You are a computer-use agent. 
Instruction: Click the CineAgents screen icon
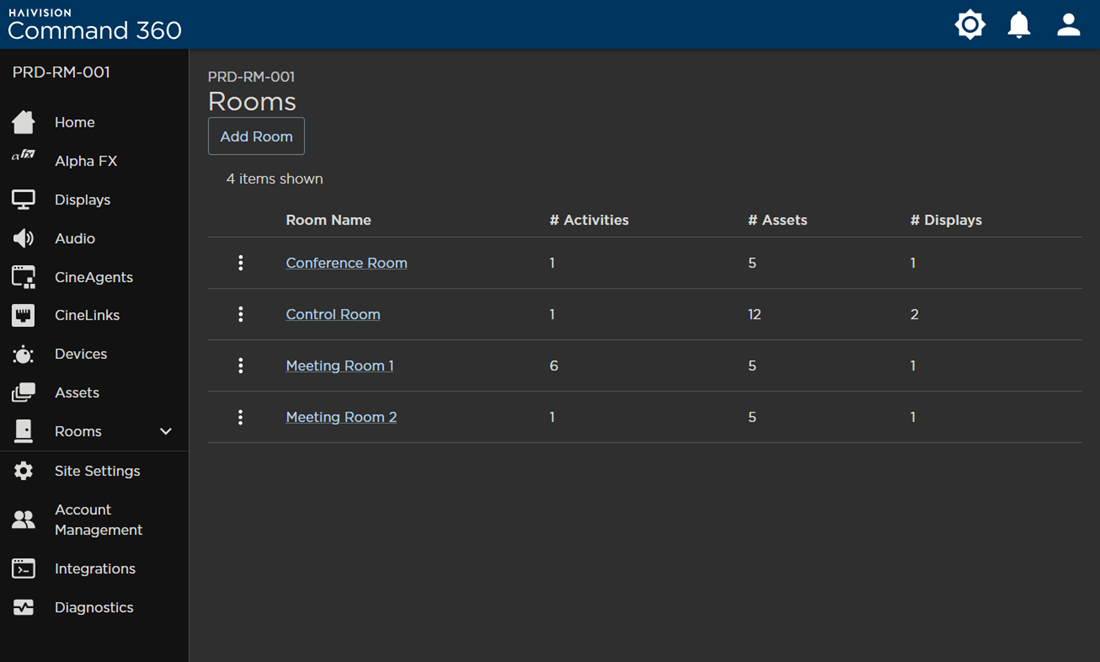coord(23,277)
